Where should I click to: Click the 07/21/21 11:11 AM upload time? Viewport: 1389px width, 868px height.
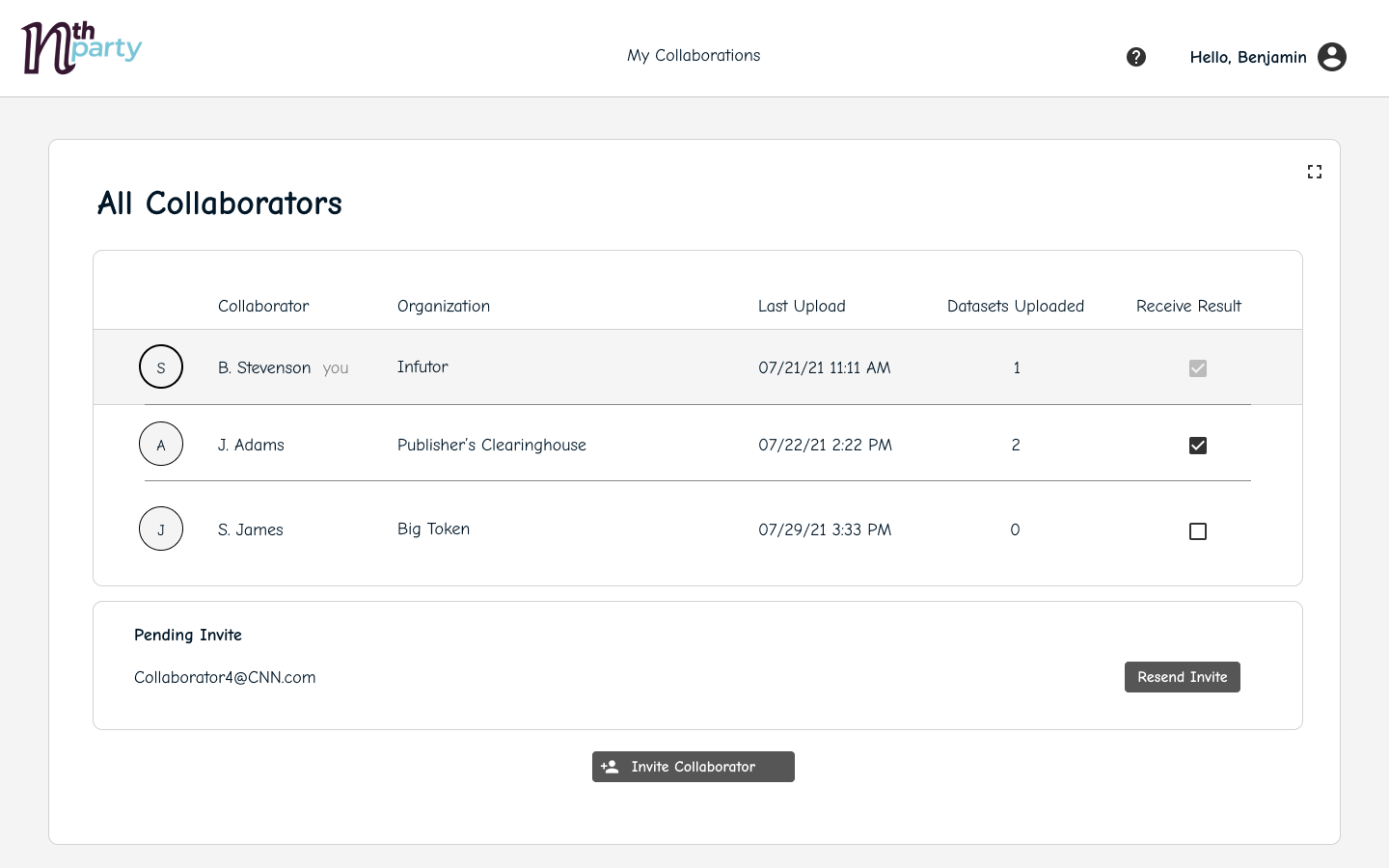tap(825, 367)
